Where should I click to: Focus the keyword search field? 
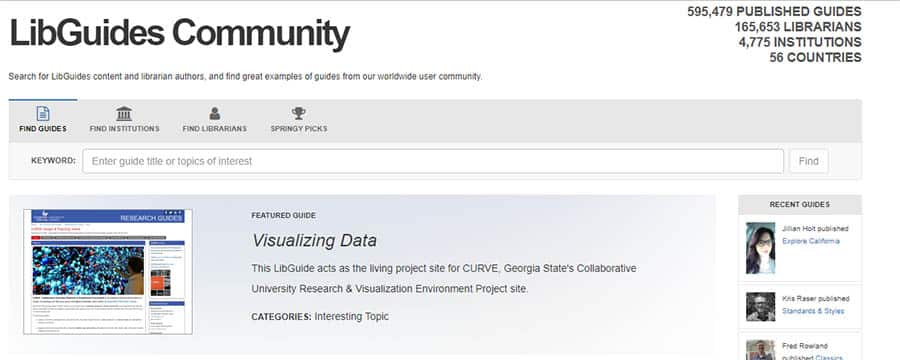[433, 161]
